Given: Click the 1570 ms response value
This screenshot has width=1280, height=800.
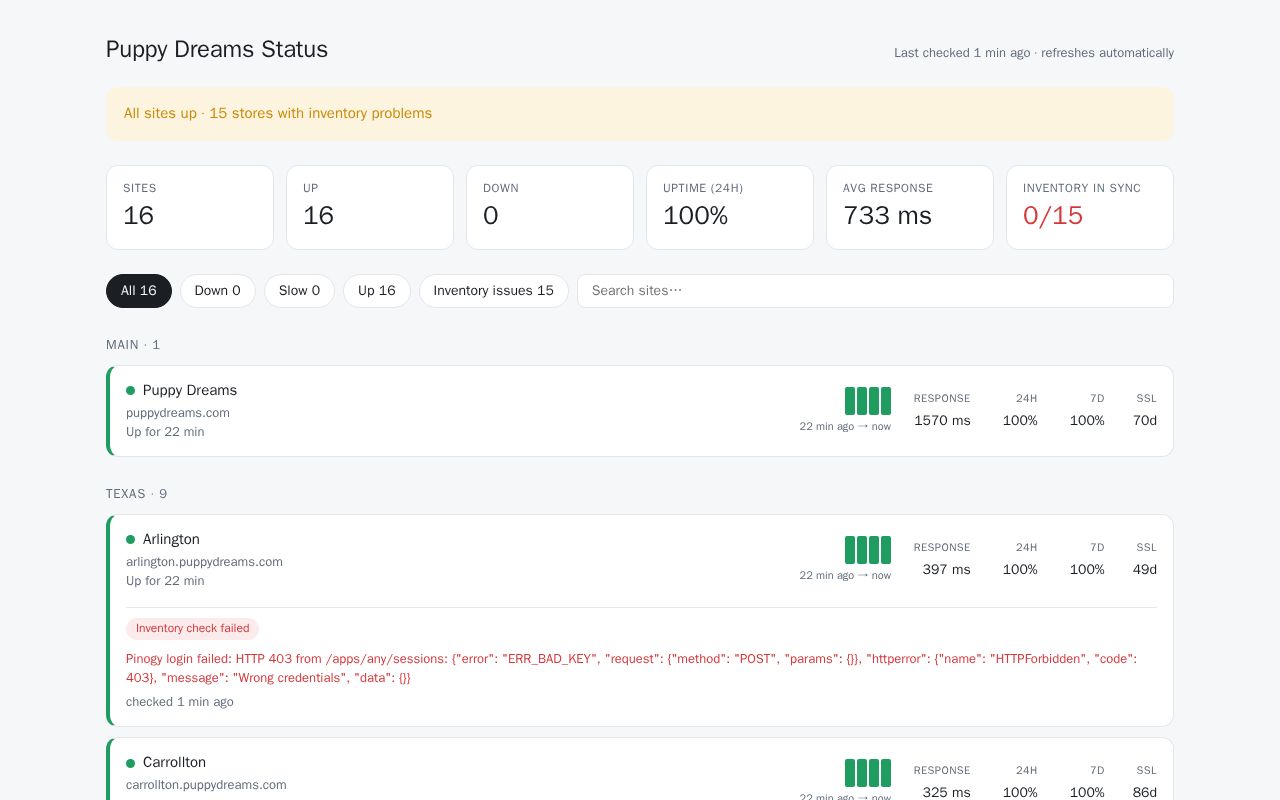Looking at the screenshot, I should click(x=942, y=421).
